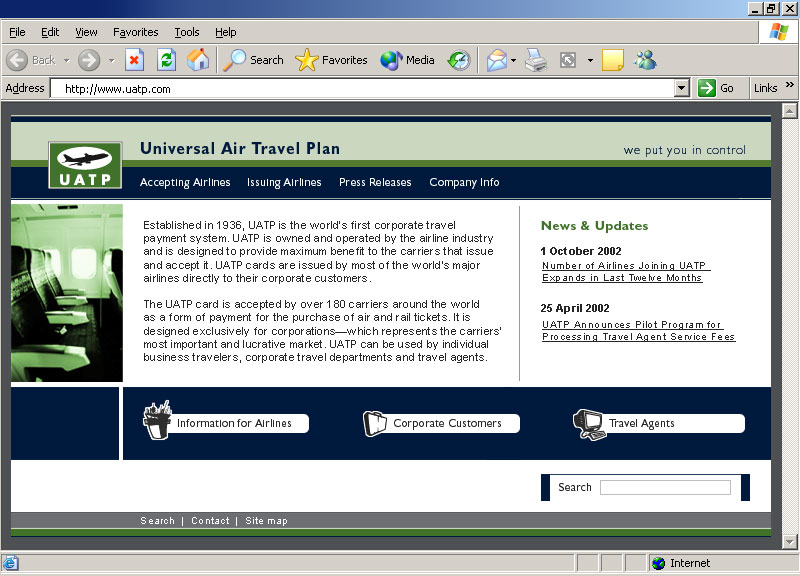This screenshot has height=576, width=800.
Task: Click the Print toolbar icon
Action: 537,60
